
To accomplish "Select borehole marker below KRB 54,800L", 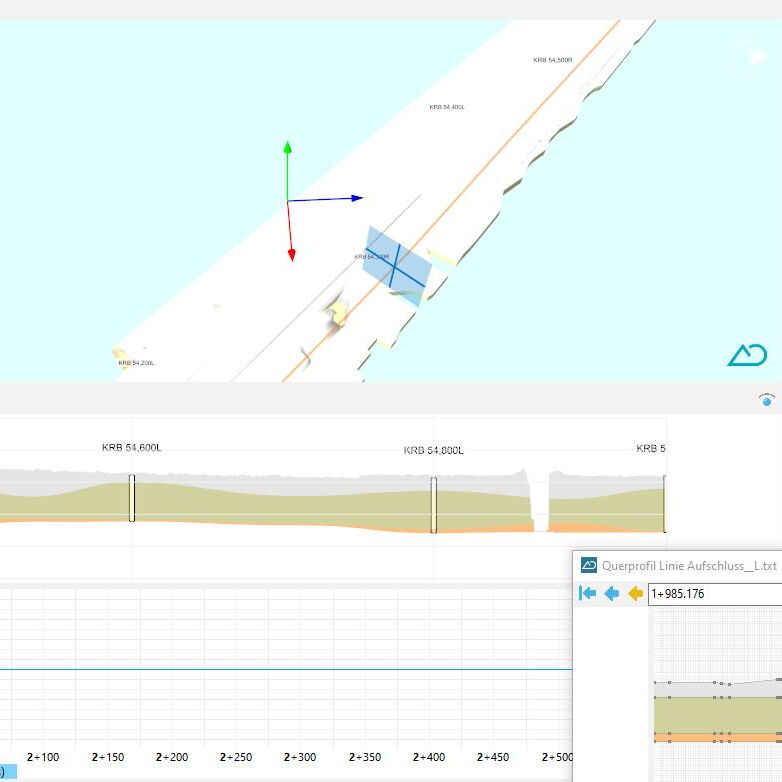I will 433,505.
